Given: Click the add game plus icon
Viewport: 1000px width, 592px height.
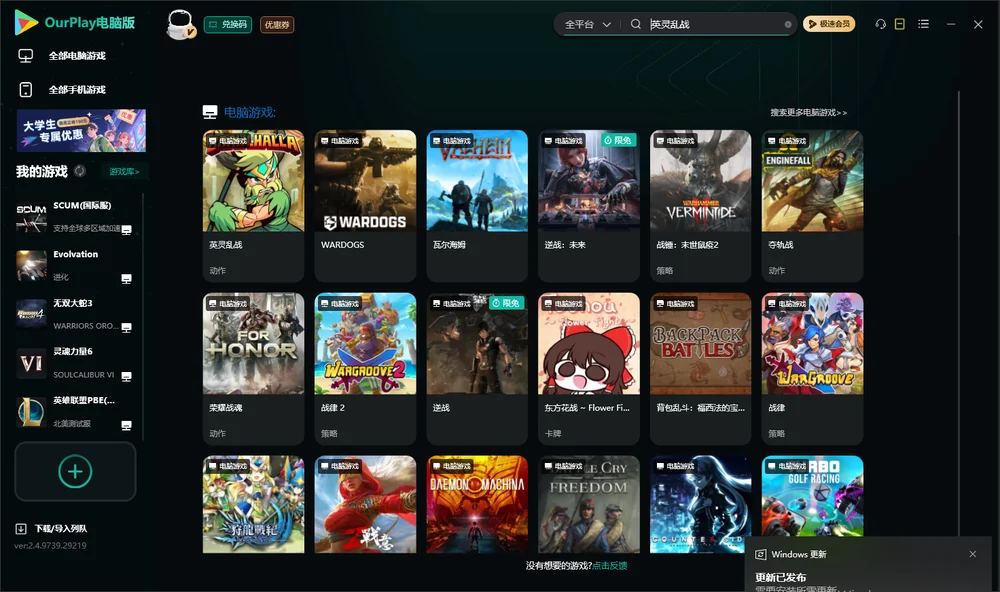Looking at the screenshot, I should (75, 471).
